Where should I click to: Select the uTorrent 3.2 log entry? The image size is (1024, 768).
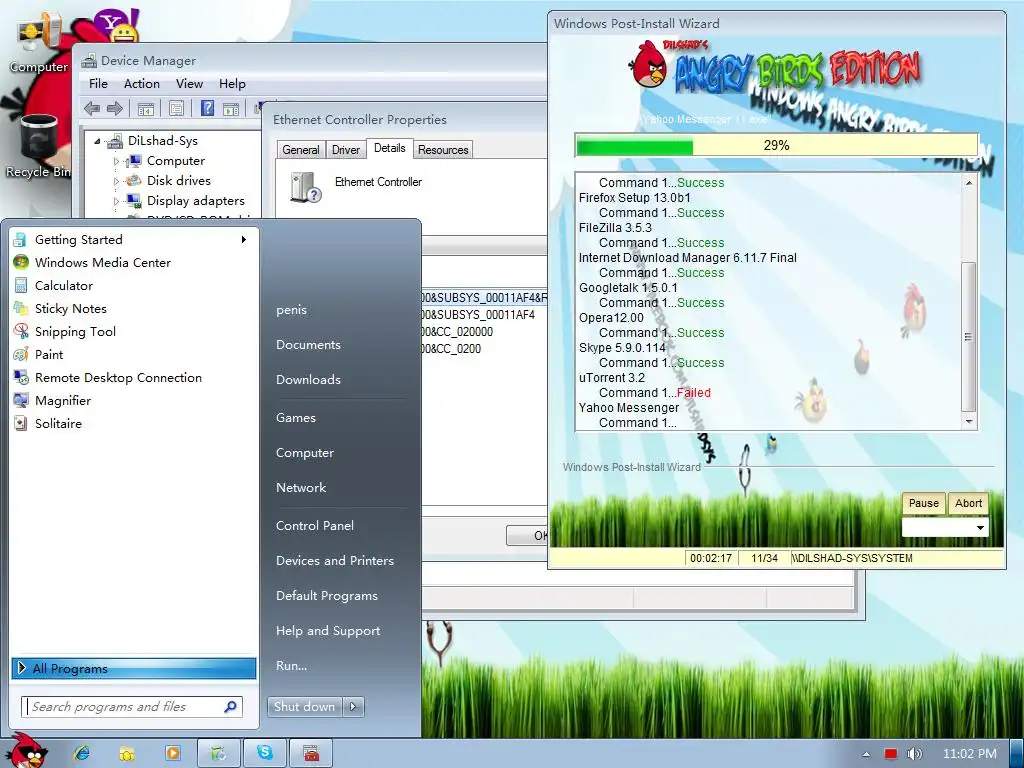pos(611,377)
